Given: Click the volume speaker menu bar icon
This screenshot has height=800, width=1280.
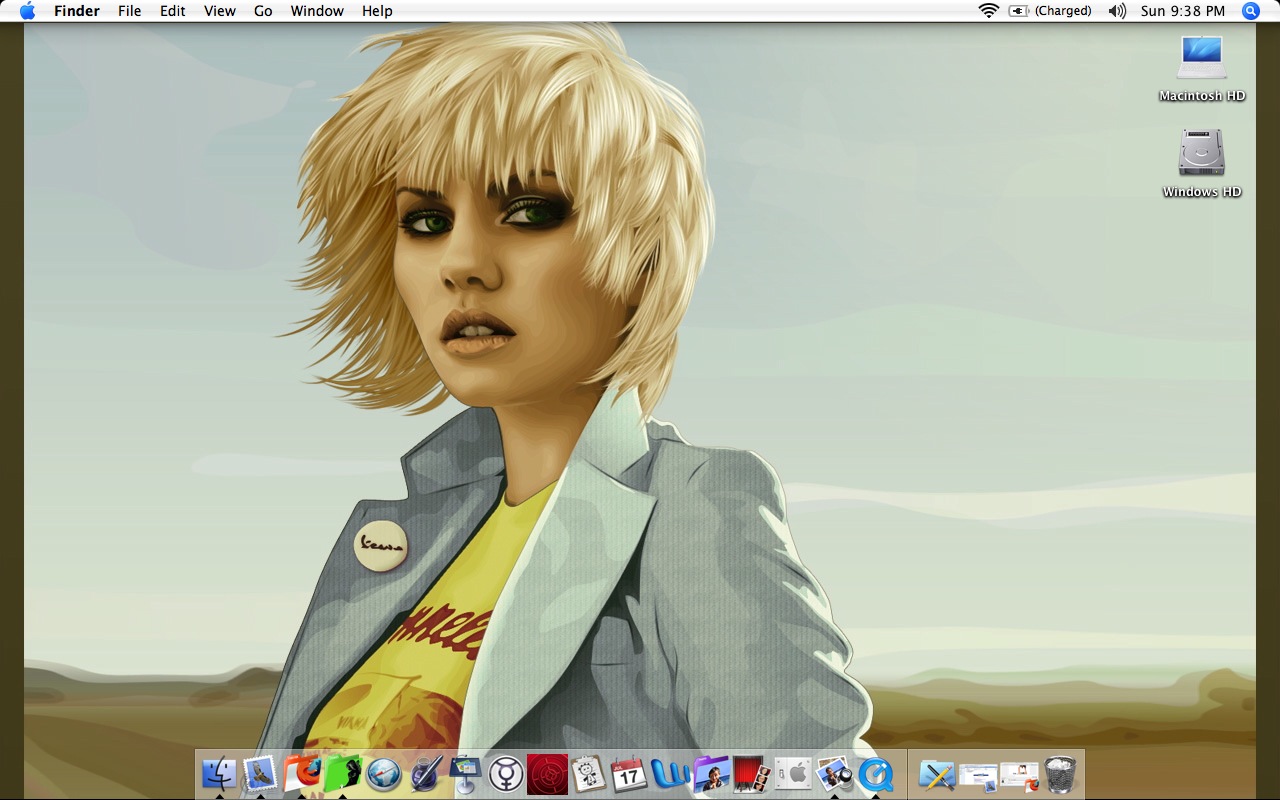Looking at the screenshot, I should 1117,11.
